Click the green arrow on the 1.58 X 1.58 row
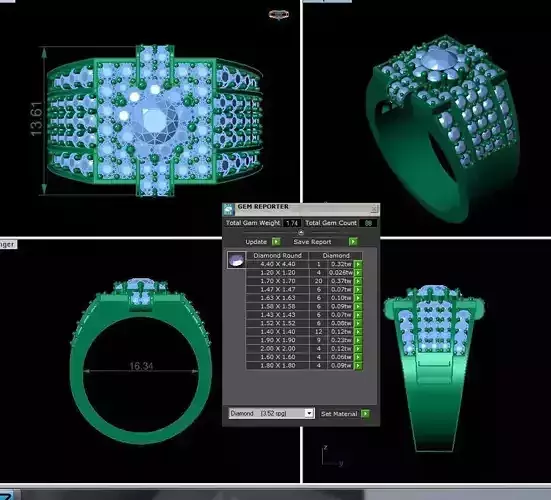551x500 pixels. [358, 306]
